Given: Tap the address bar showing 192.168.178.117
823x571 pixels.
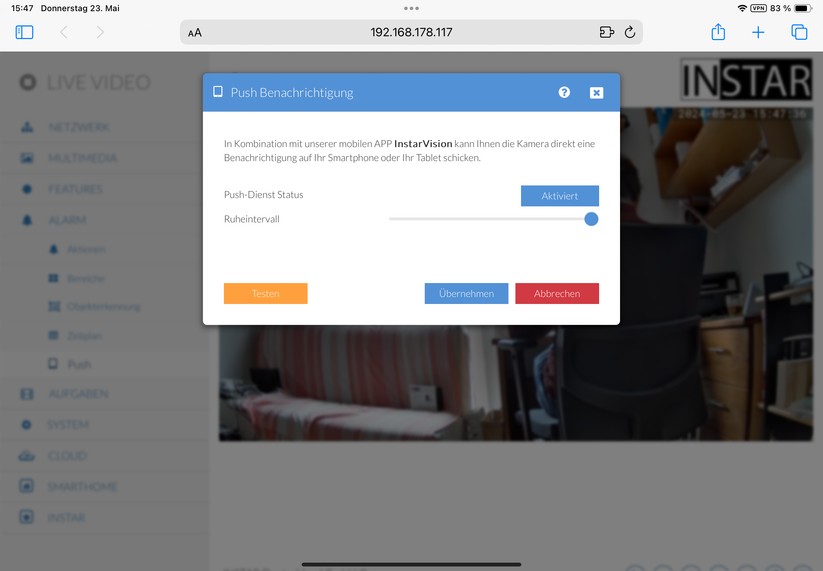Looking at the screenshot, I should 411,32.
